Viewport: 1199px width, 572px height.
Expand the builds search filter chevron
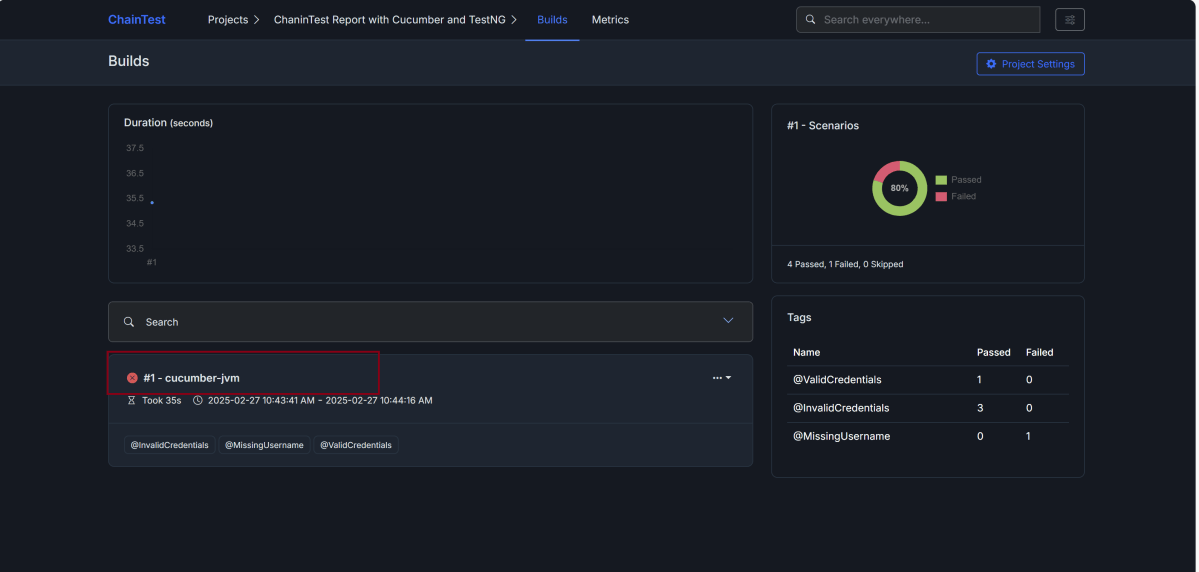pos(728,321)
